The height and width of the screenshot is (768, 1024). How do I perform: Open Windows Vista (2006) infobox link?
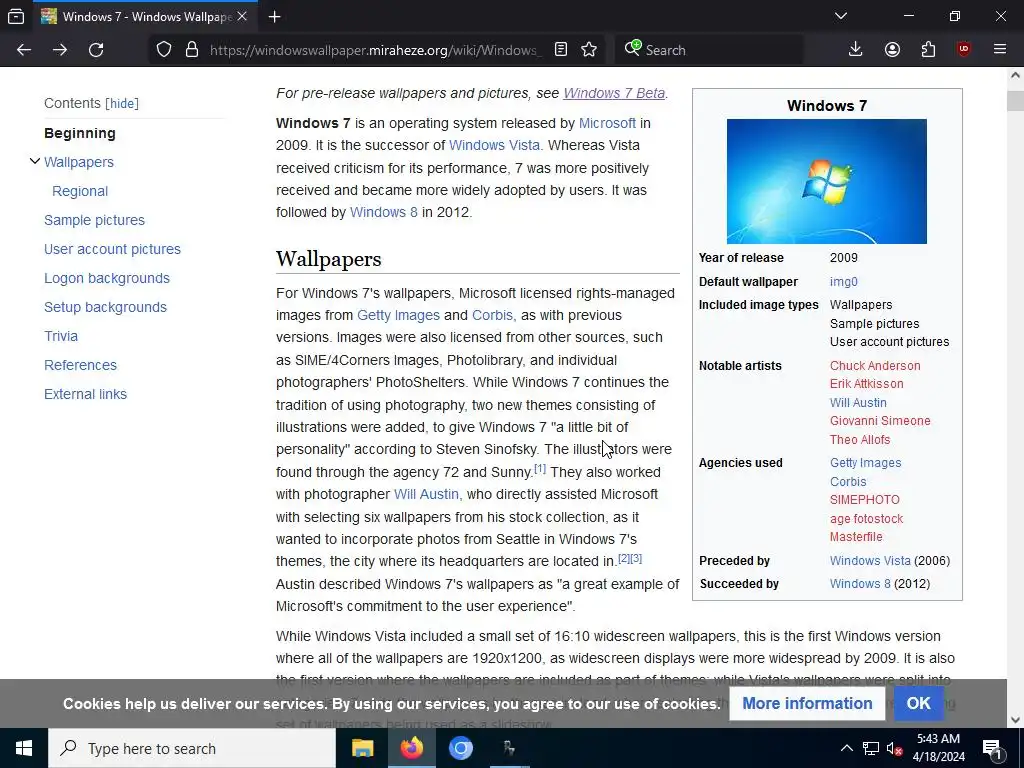click(870, 561)
